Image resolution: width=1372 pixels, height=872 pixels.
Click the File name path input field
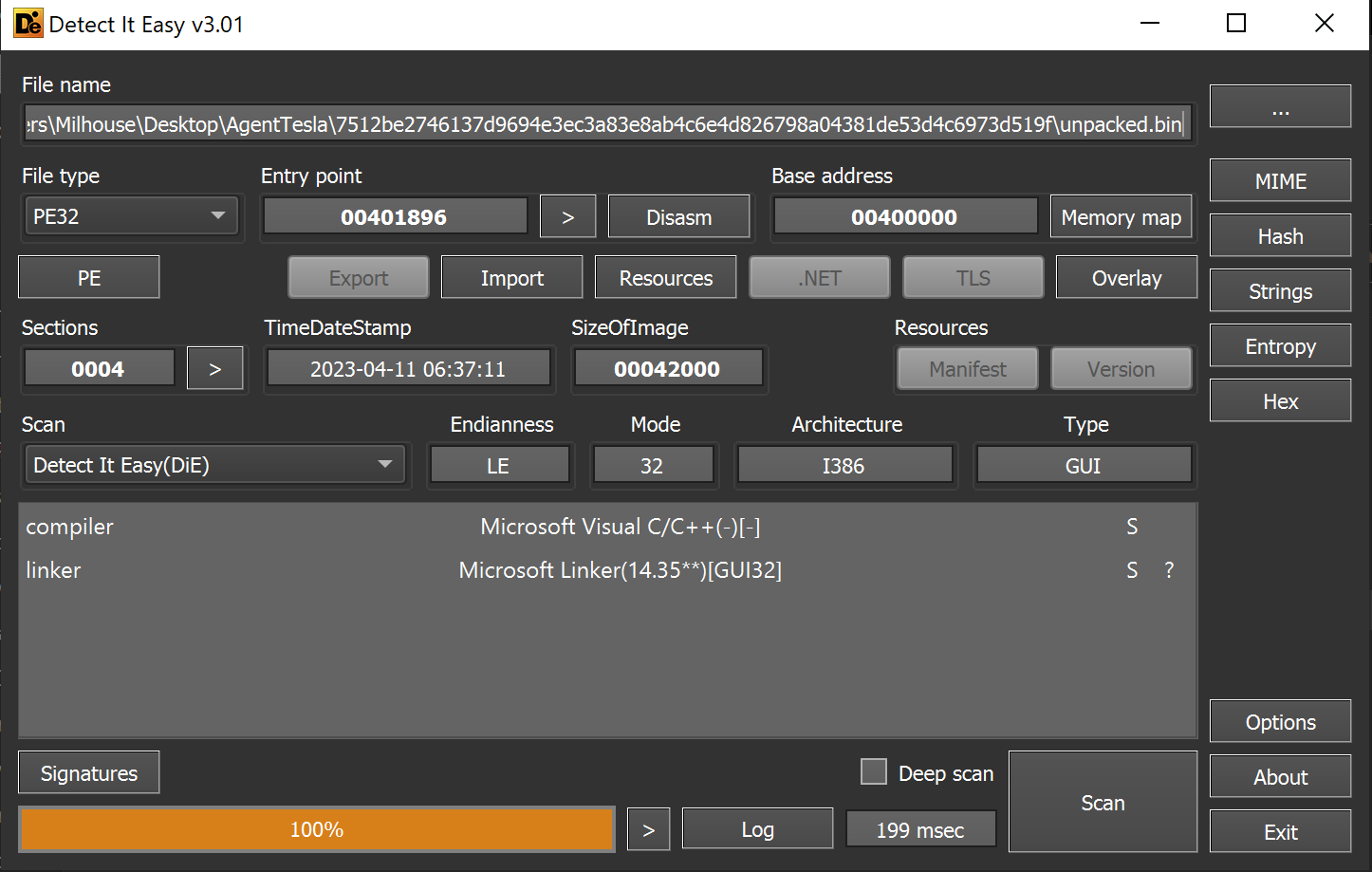click(x=607, y=124)
